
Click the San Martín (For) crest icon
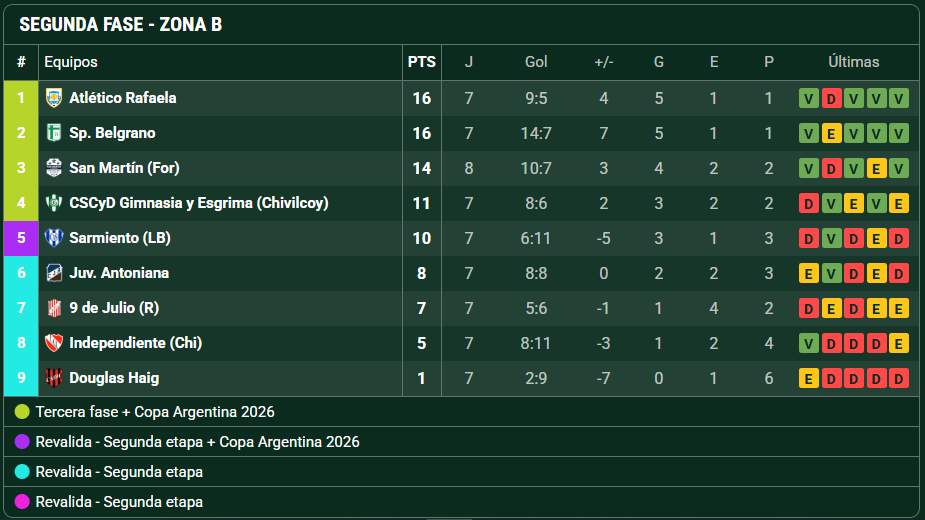coord(54,168)
